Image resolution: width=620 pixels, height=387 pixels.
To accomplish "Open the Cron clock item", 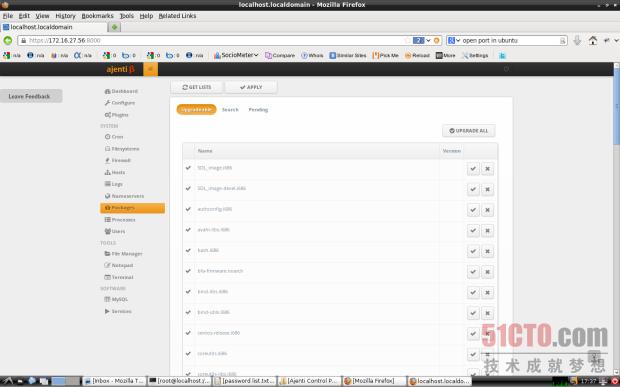I will [x=114, y=137].
